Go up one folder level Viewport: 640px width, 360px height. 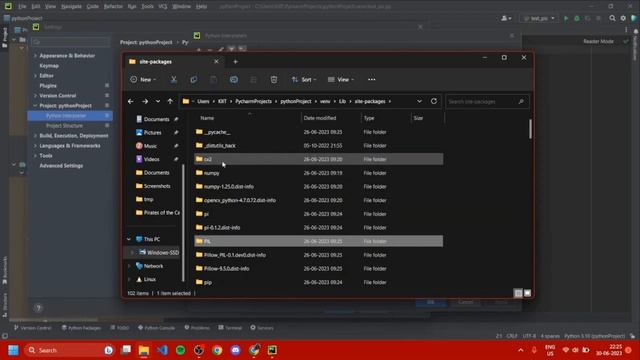[170, 101]
